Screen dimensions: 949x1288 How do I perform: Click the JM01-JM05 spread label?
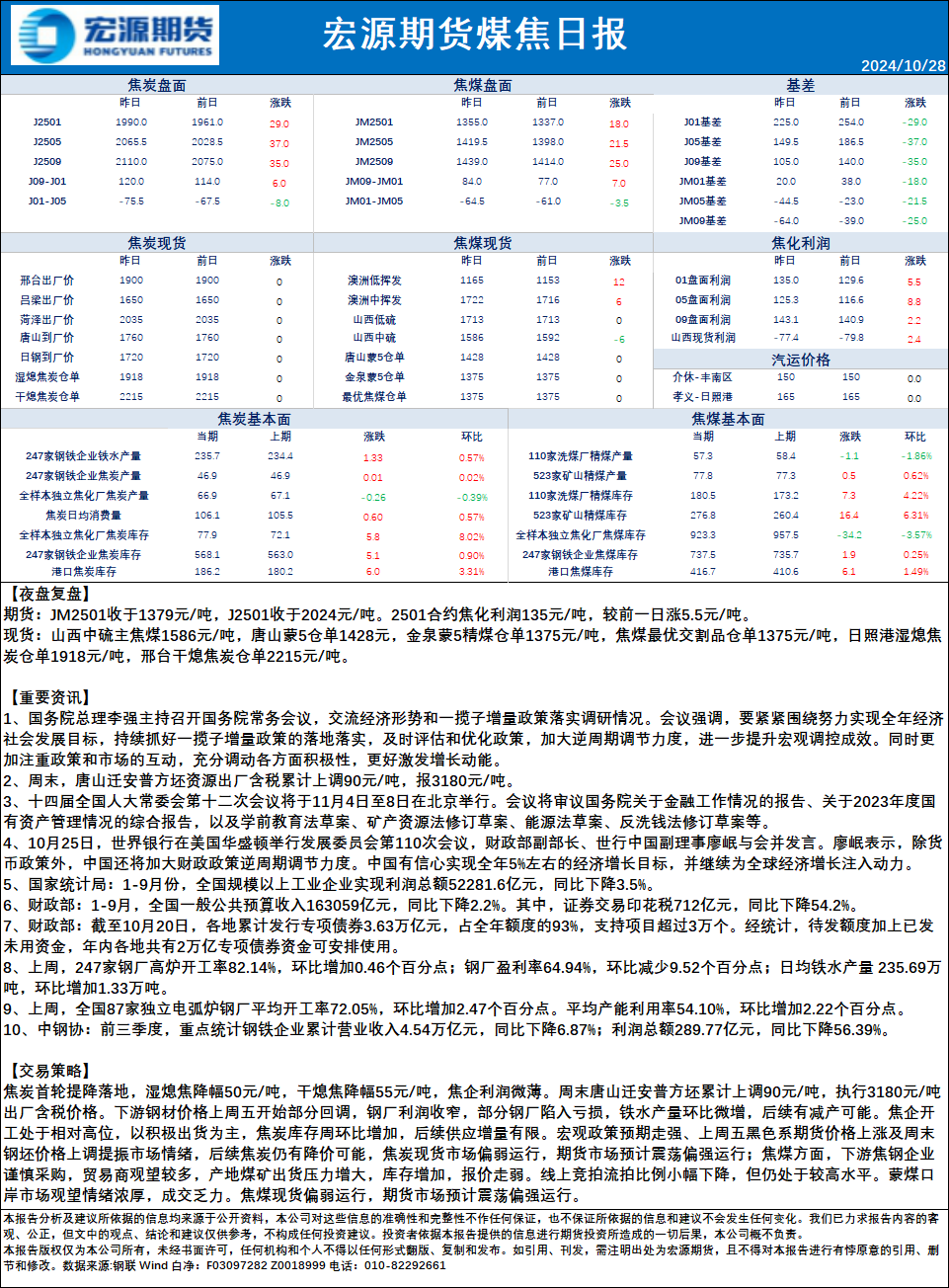coord(374,201)
